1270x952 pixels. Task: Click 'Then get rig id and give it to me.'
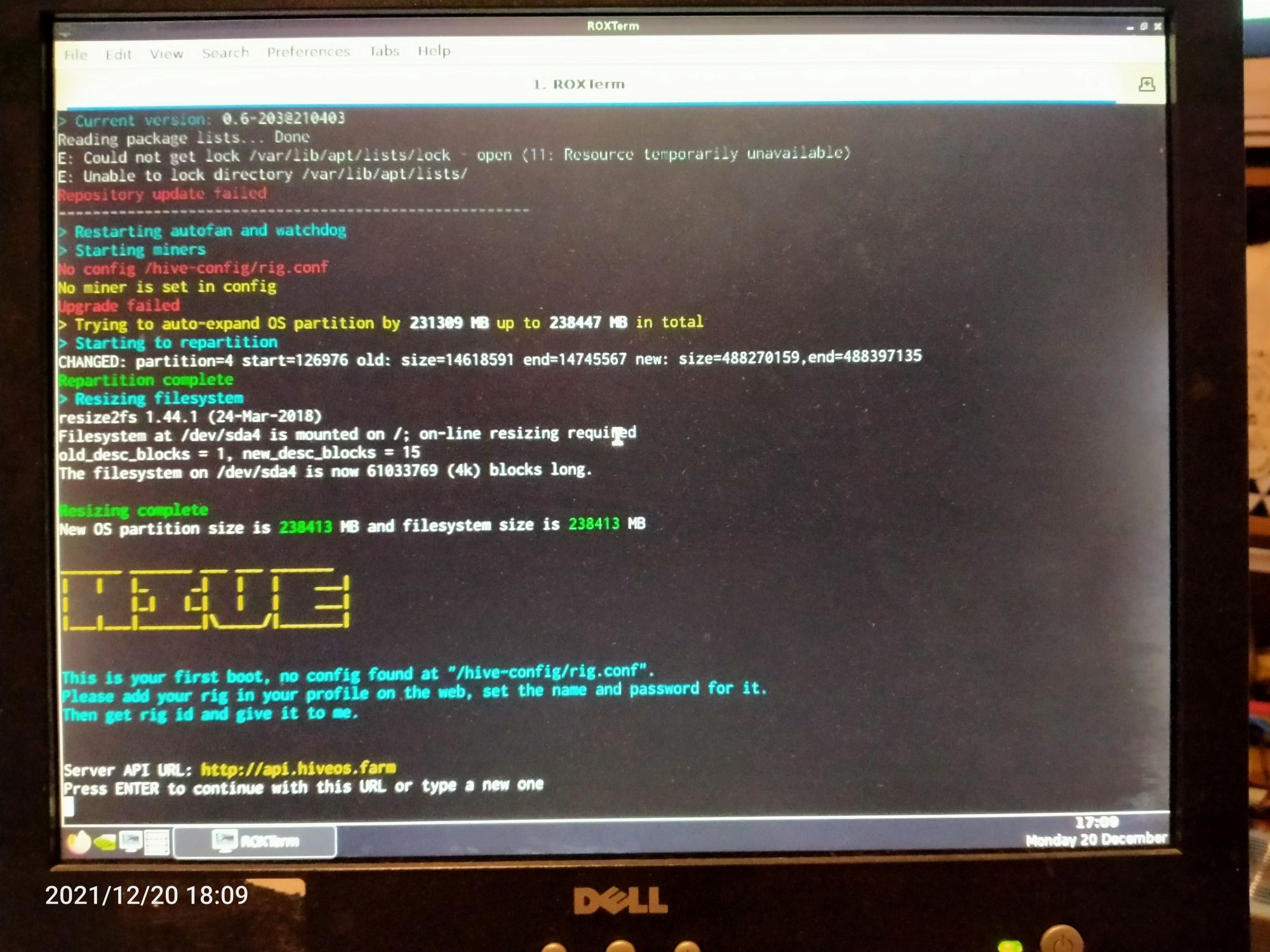[x=211, y=714]
